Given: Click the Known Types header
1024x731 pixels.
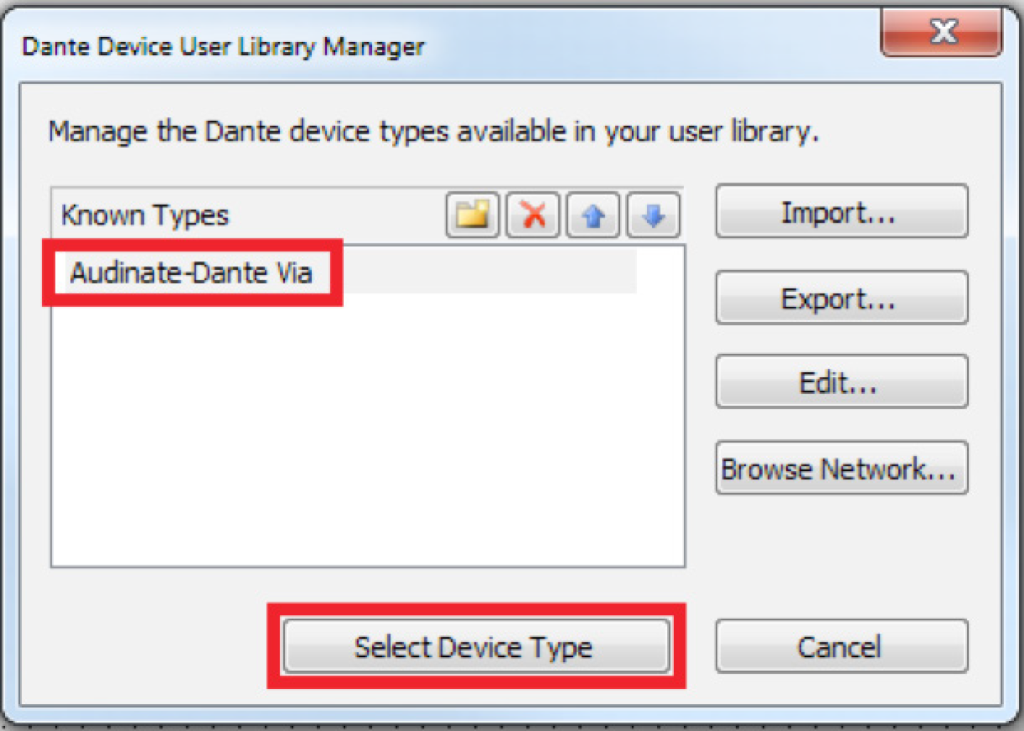Looking at the screenshot, I should (145, 215).
